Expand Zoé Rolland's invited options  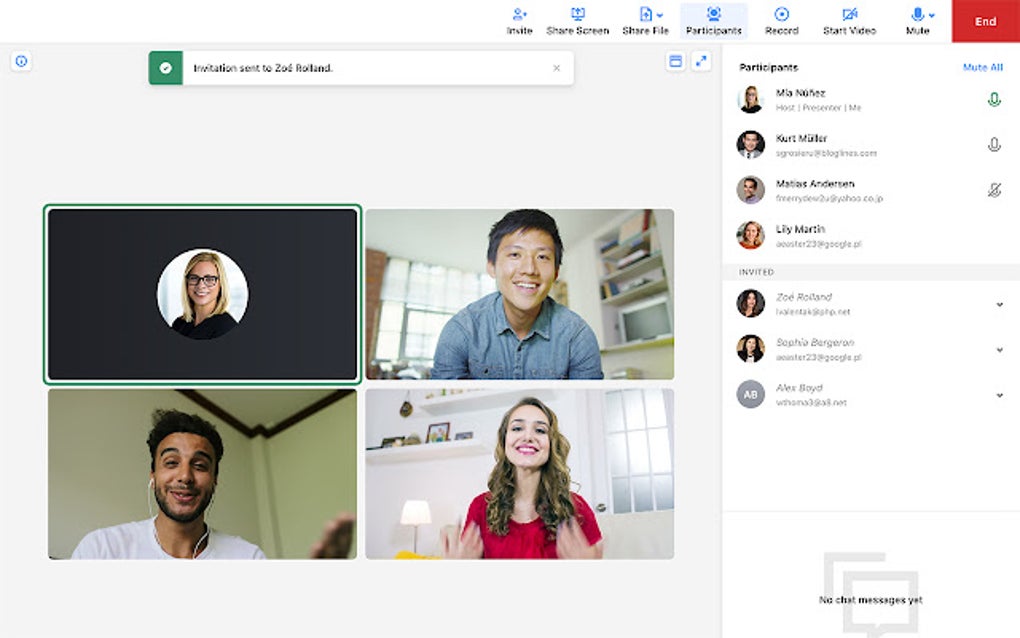point(998,303)
